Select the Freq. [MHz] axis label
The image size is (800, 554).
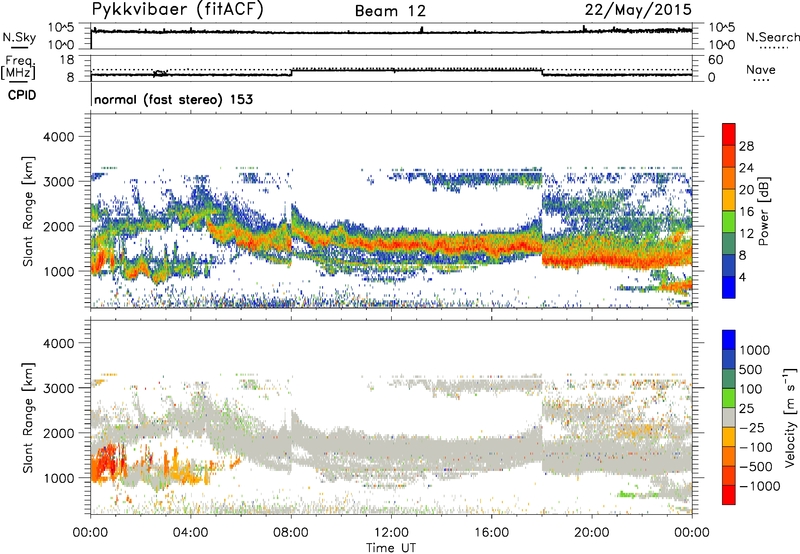click(18, 68)
